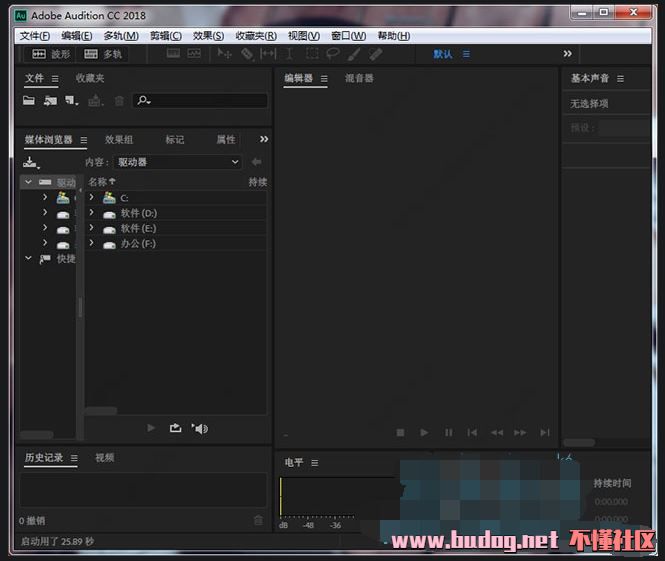665x561 pixels.
Task: Open the 文件 panel menu icon
Action: pos(55,79)
